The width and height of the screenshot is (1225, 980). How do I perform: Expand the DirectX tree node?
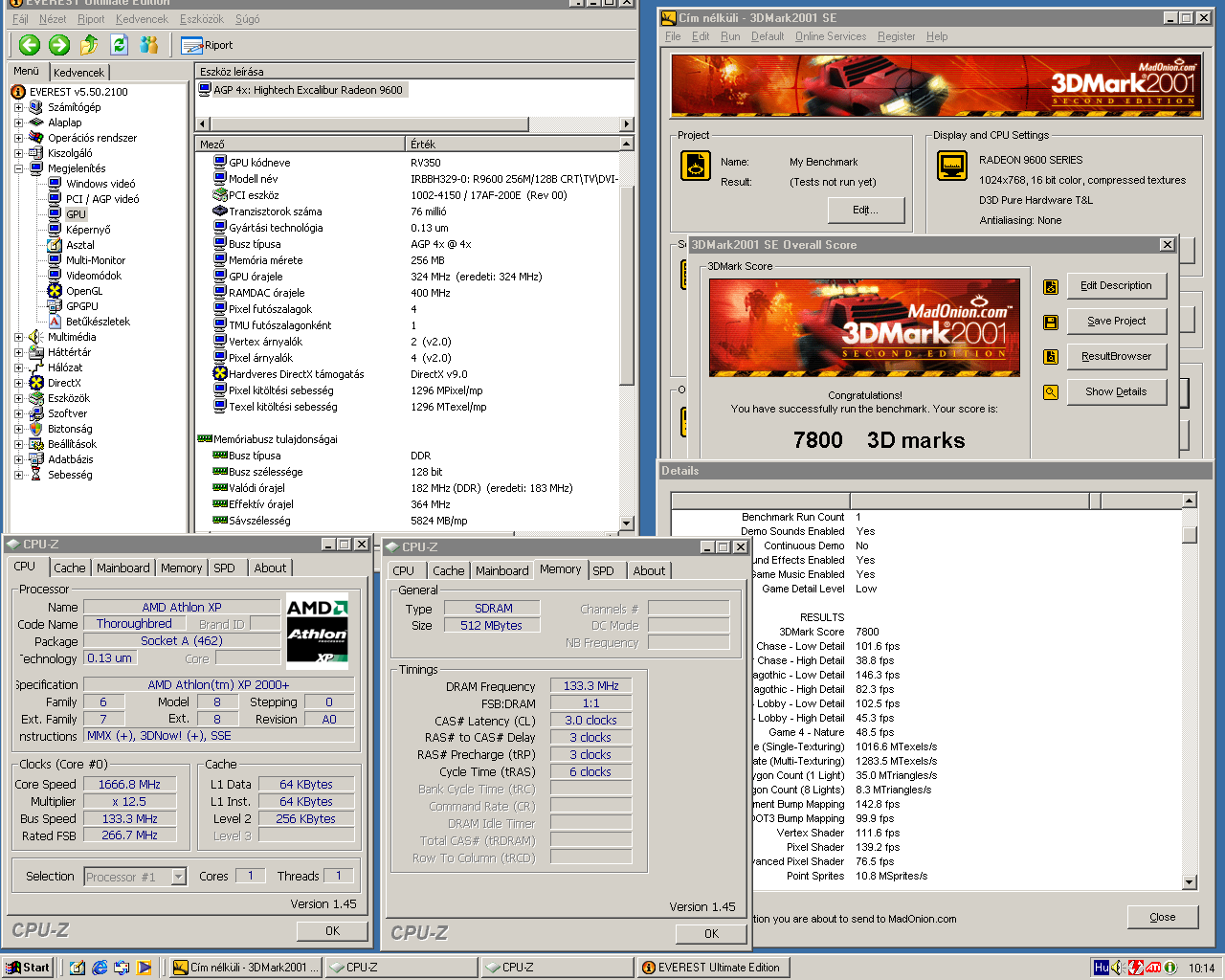[x=18, y=383]
